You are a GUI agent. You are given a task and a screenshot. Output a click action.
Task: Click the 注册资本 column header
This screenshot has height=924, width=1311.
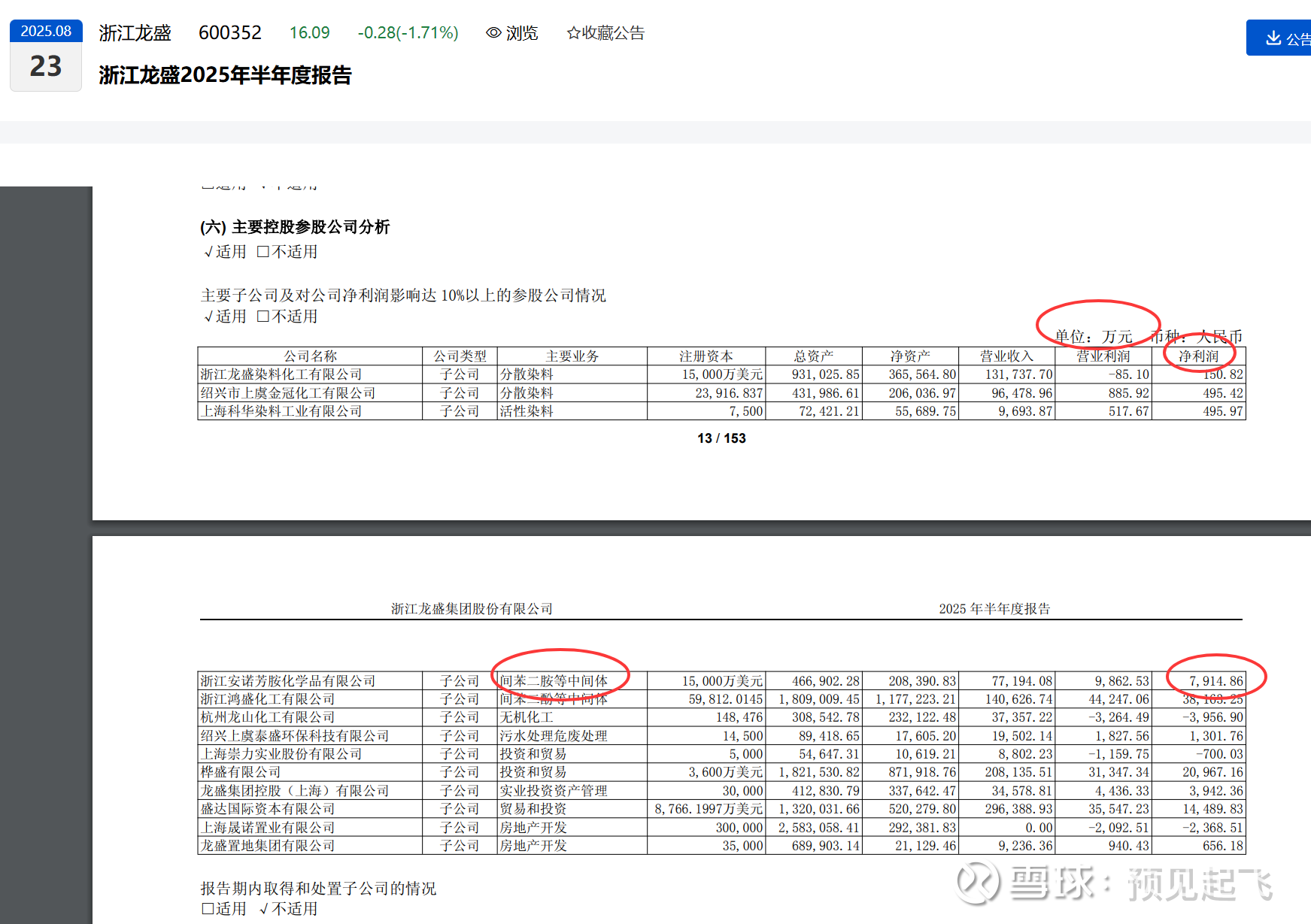(706, 356)
